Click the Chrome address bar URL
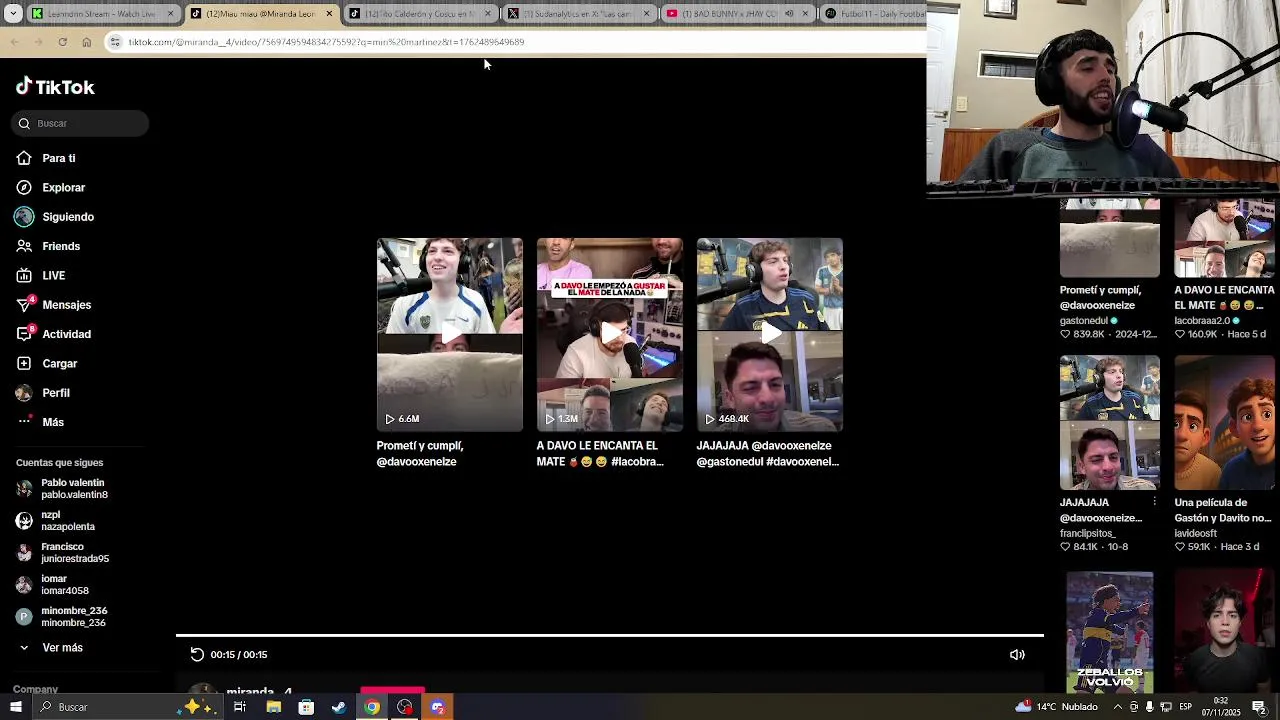Viewport: 1280px width, 720px height. 326,42
